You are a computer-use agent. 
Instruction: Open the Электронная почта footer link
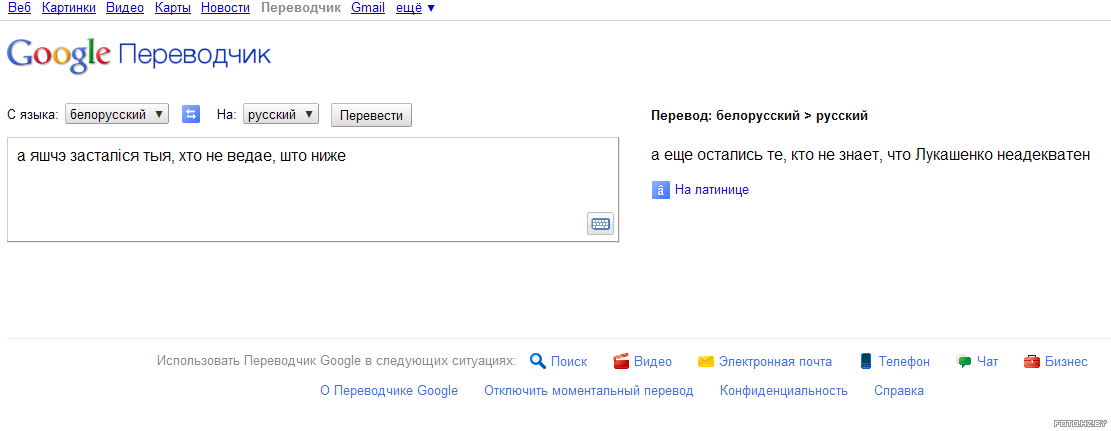point(775,362)
